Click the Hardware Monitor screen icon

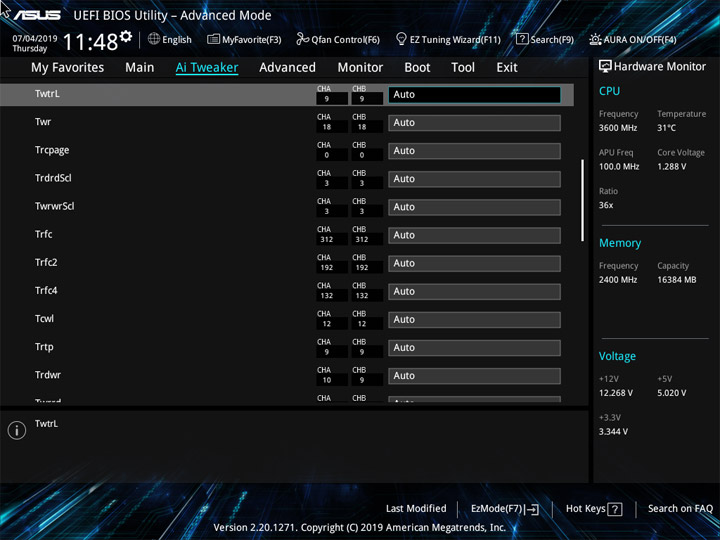(605, 66)
